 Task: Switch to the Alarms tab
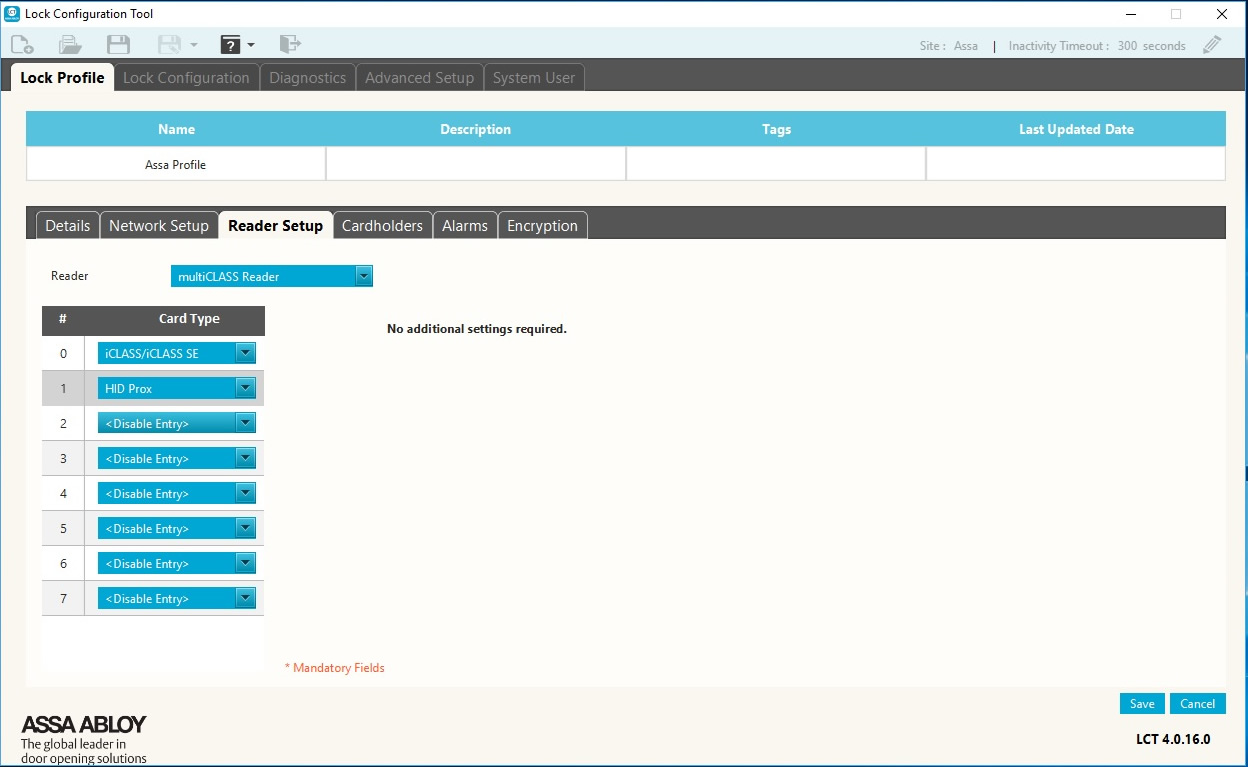click(465, 226)
